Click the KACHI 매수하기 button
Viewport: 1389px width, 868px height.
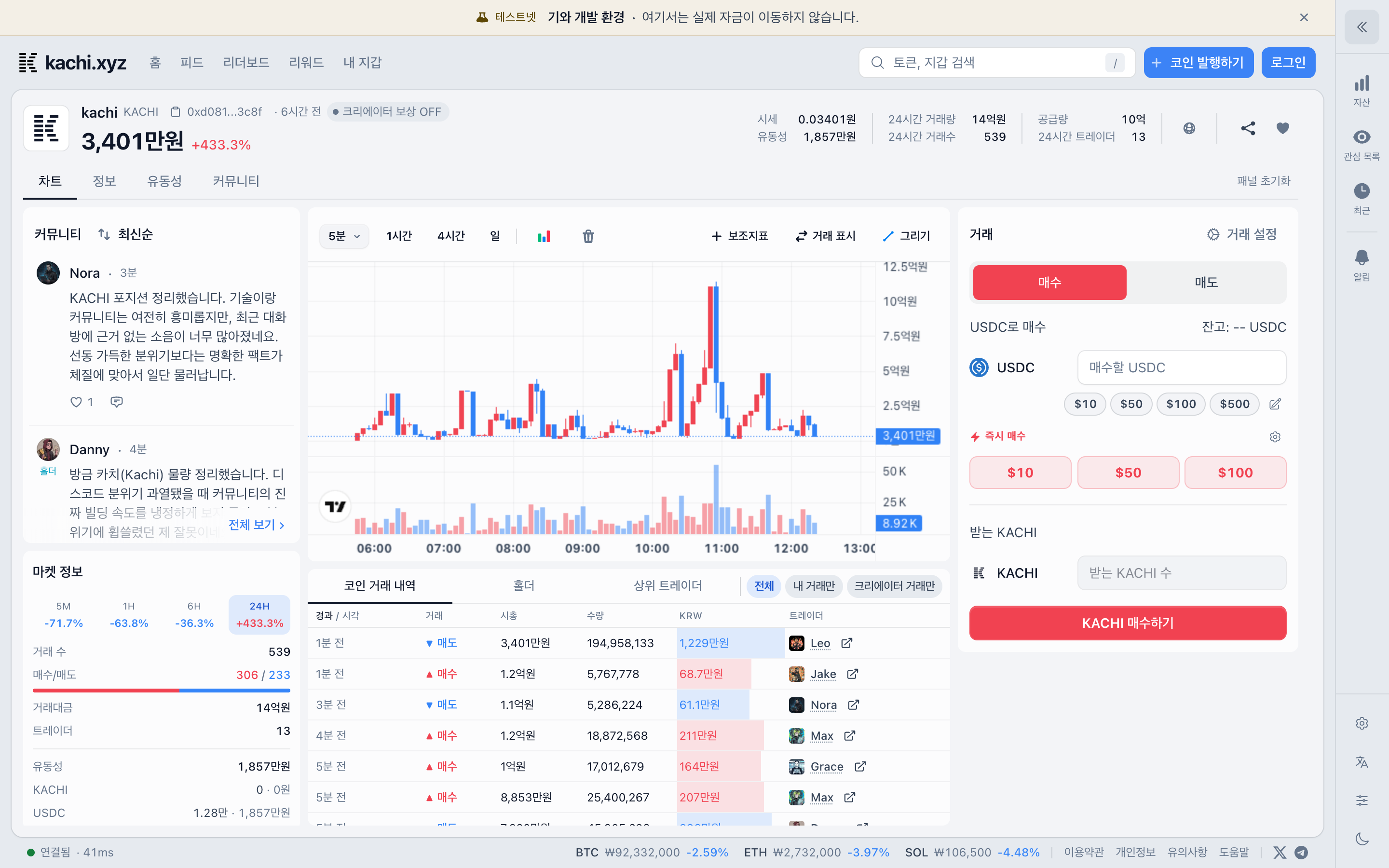[x=1127, y=623]
